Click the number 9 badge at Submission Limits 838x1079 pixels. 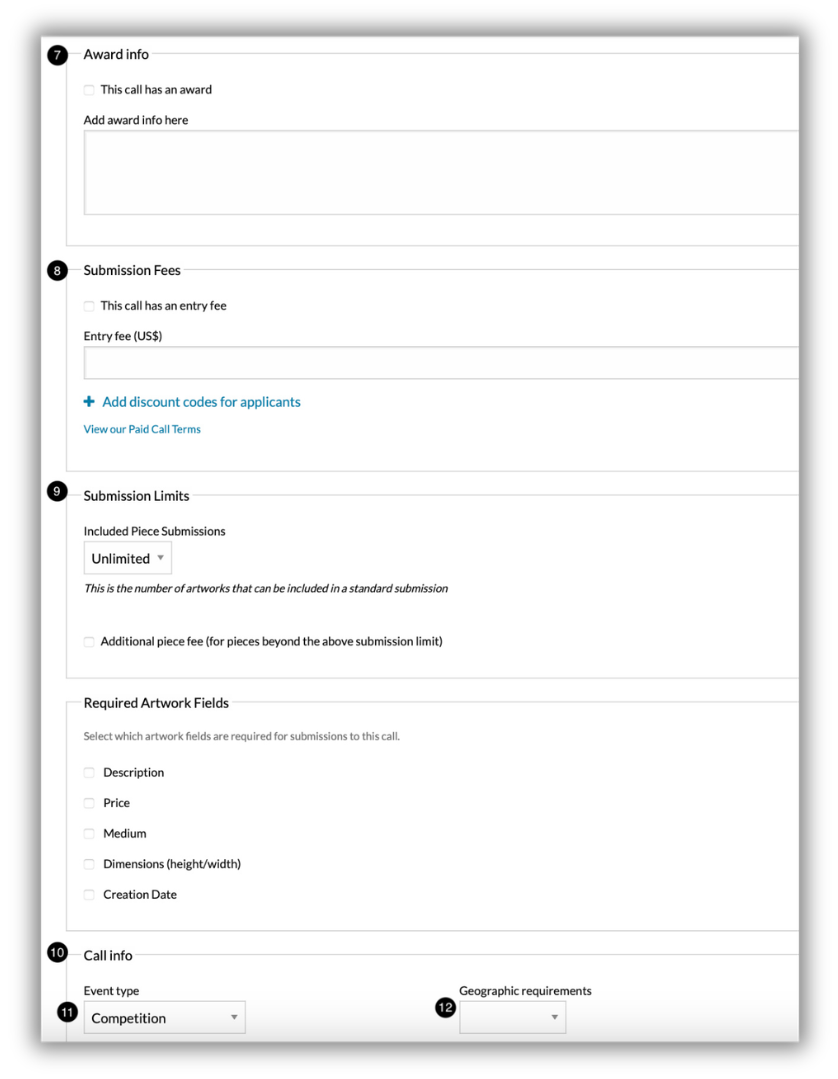pos(57,491)
